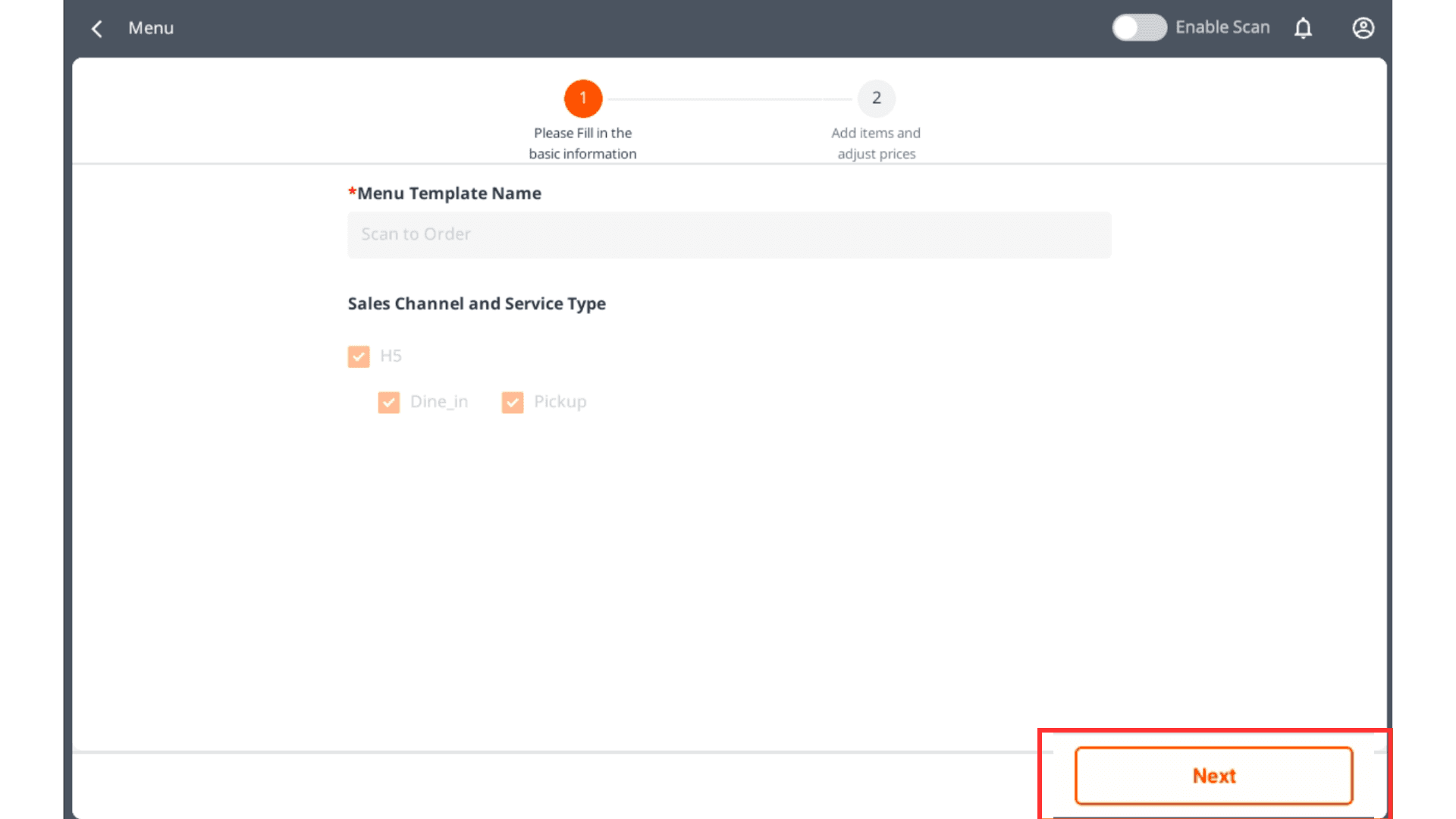The width and height of the screenshot is (1456, 819).
Task: Click the H5 channel label
Action: (x=391, y=356)
